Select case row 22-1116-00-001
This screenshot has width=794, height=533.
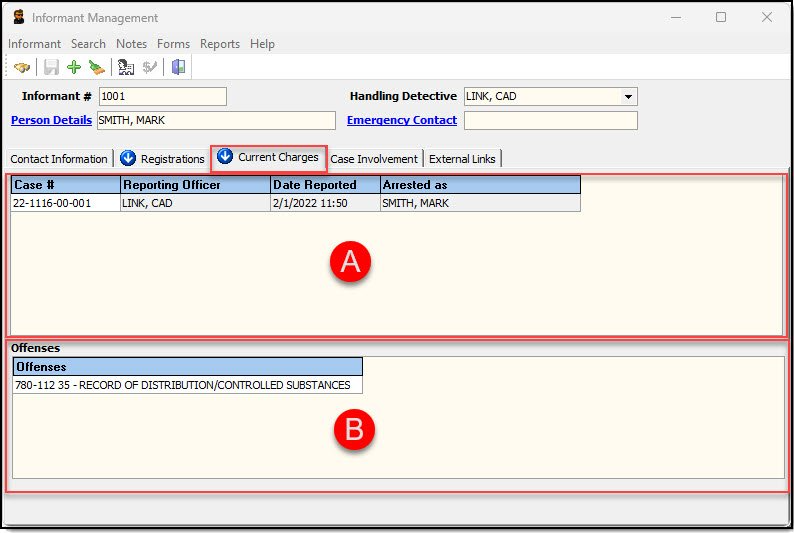pos(65,202)
